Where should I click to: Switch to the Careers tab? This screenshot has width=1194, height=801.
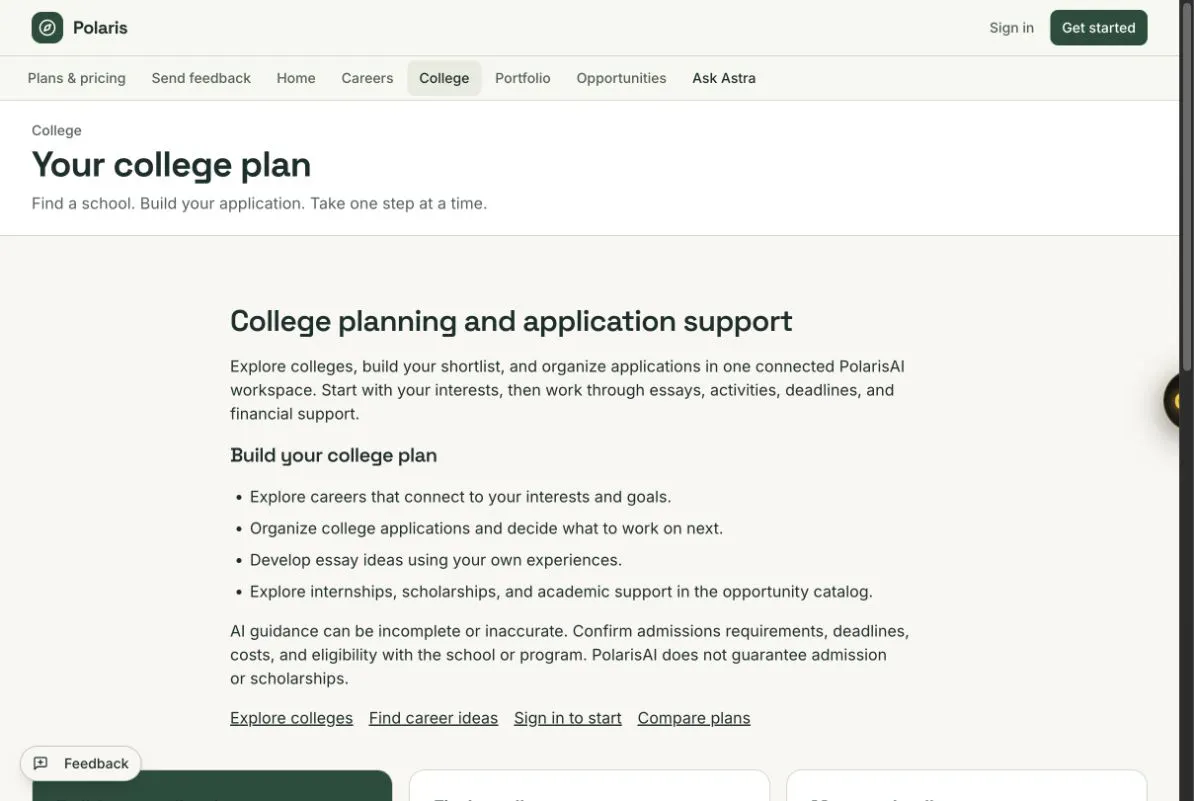(367, 78)
